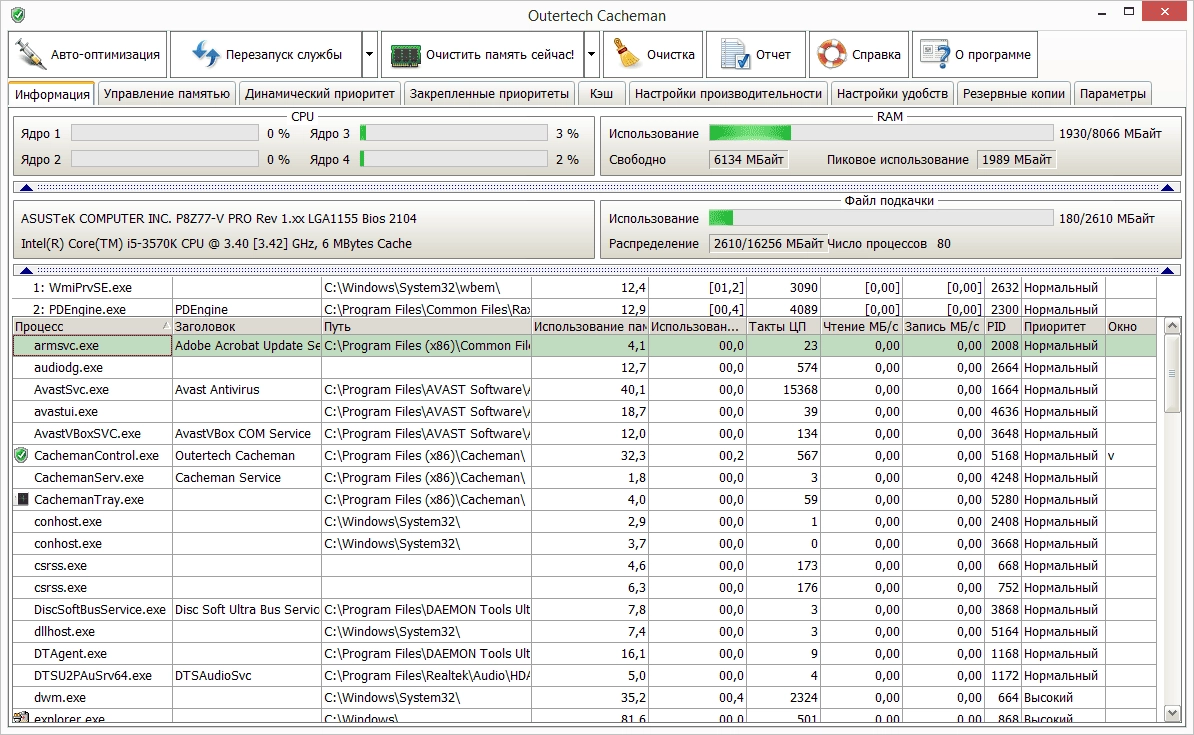
Task: Sort by the Чтение МБ/с column header
Action: [x=861, y=326]
